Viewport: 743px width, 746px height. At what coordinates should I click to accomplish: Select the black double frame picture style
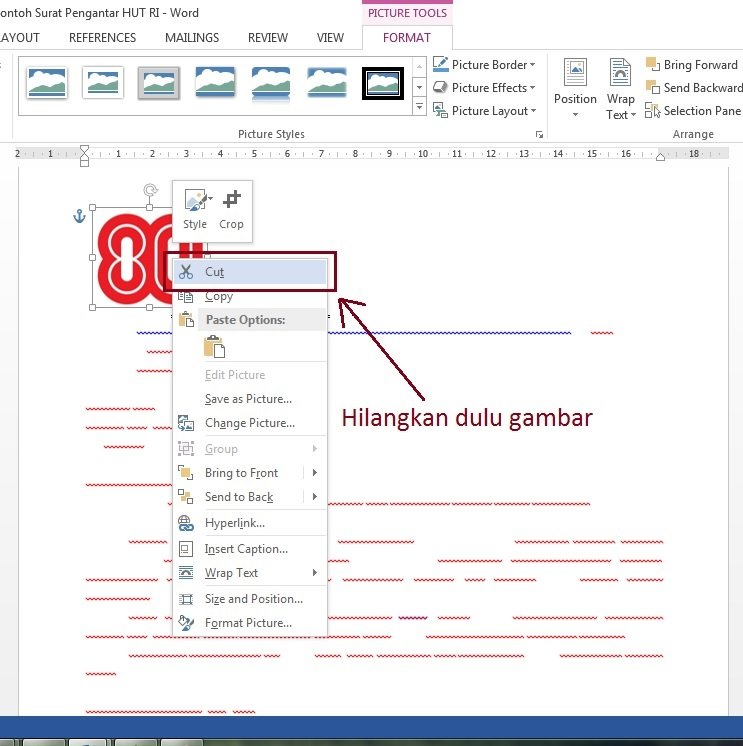pyautogui.click(x=382, y=83)
